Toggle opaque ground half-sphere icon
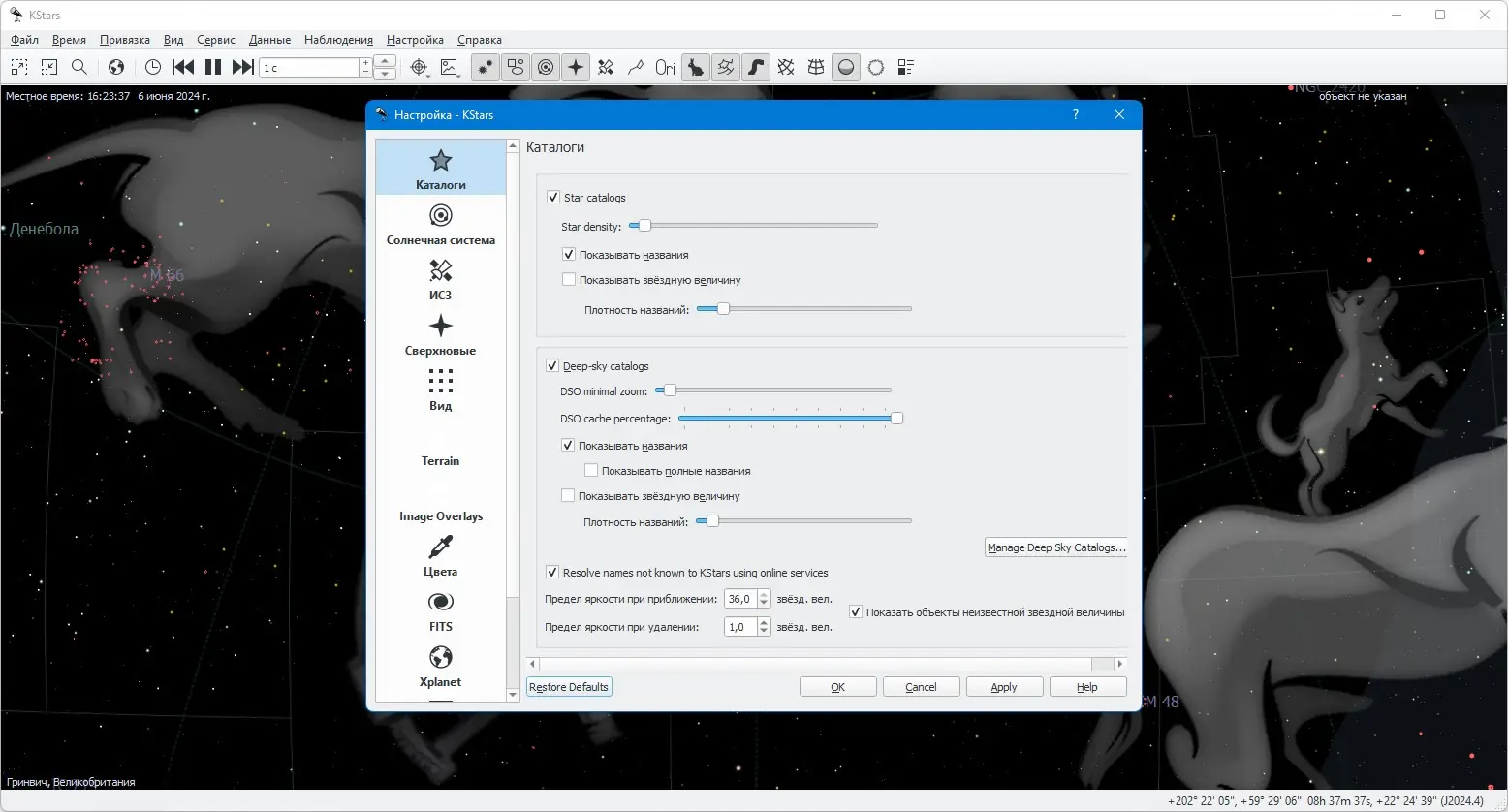This screenshot has height=812, width=1508. coord(846,67)
